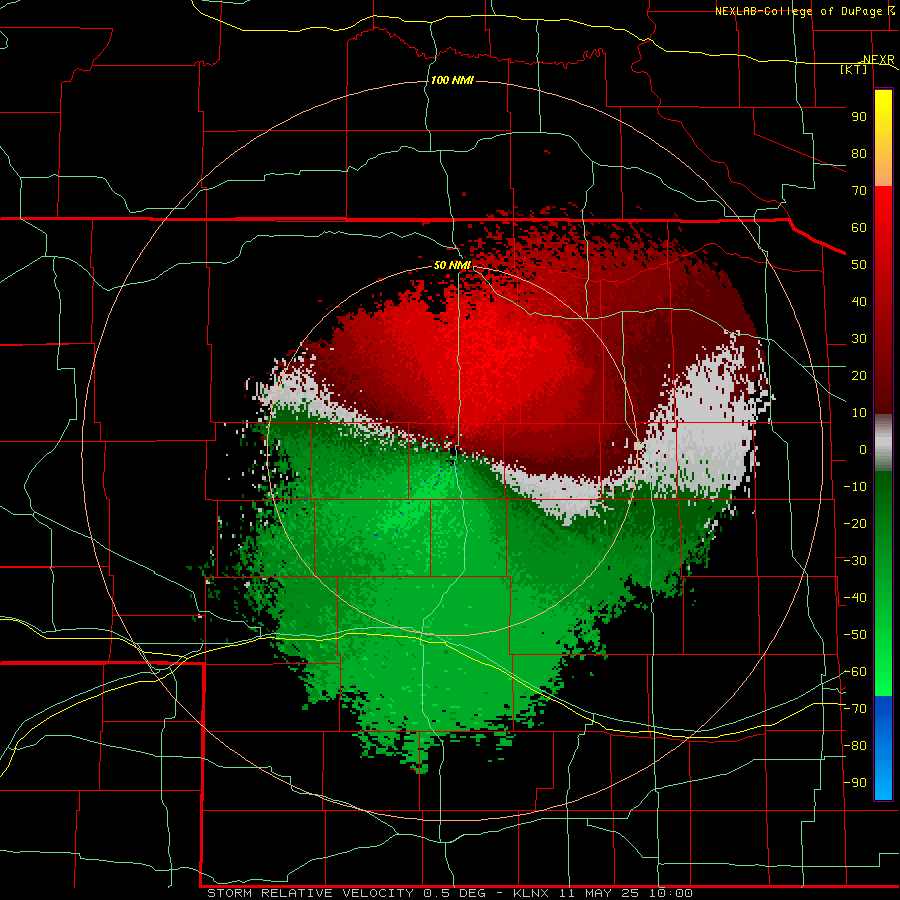Click the 40 value on velocity scale
900x900 pixels.
coord(859,302)
